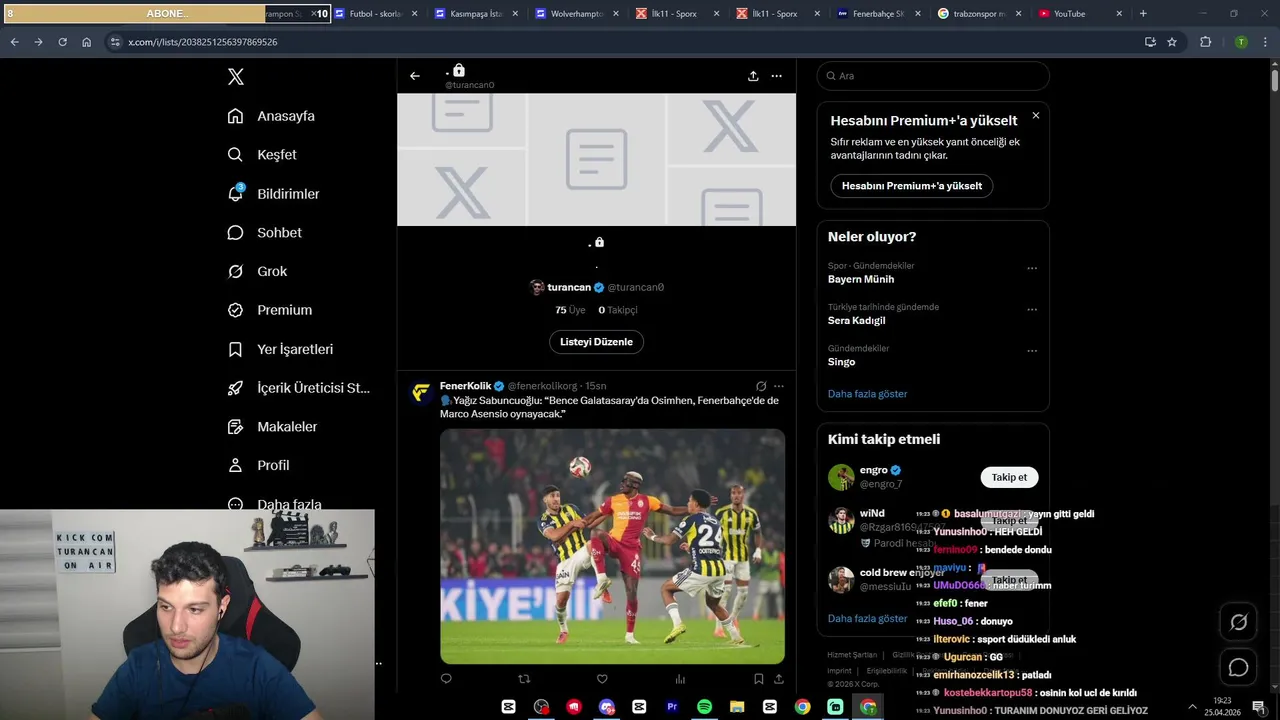The image size is (1280, 720).
Task: Open Singo trending topic
Action: (841, 362)
